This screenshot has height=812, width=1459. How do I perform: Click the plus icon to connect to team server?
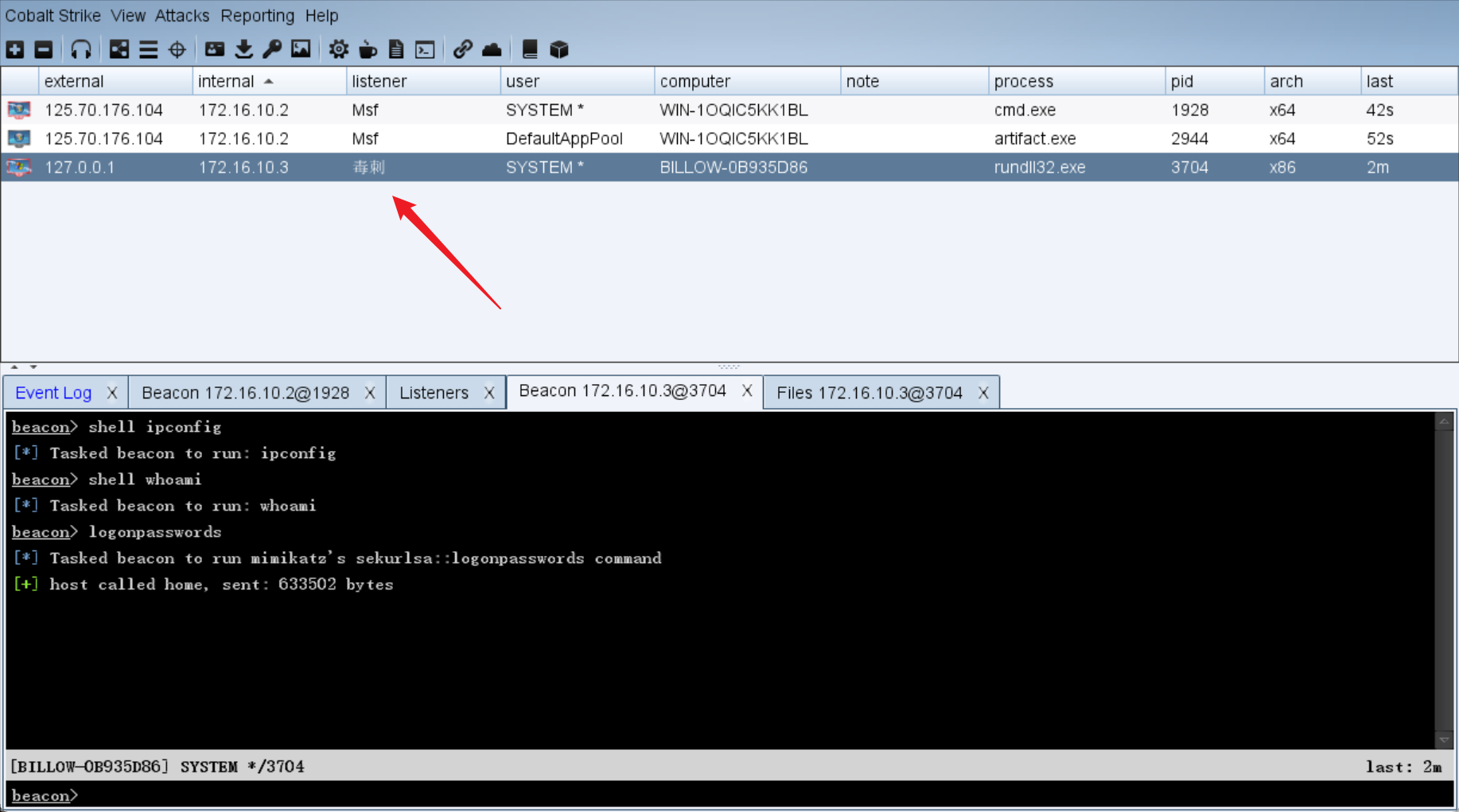15,49
